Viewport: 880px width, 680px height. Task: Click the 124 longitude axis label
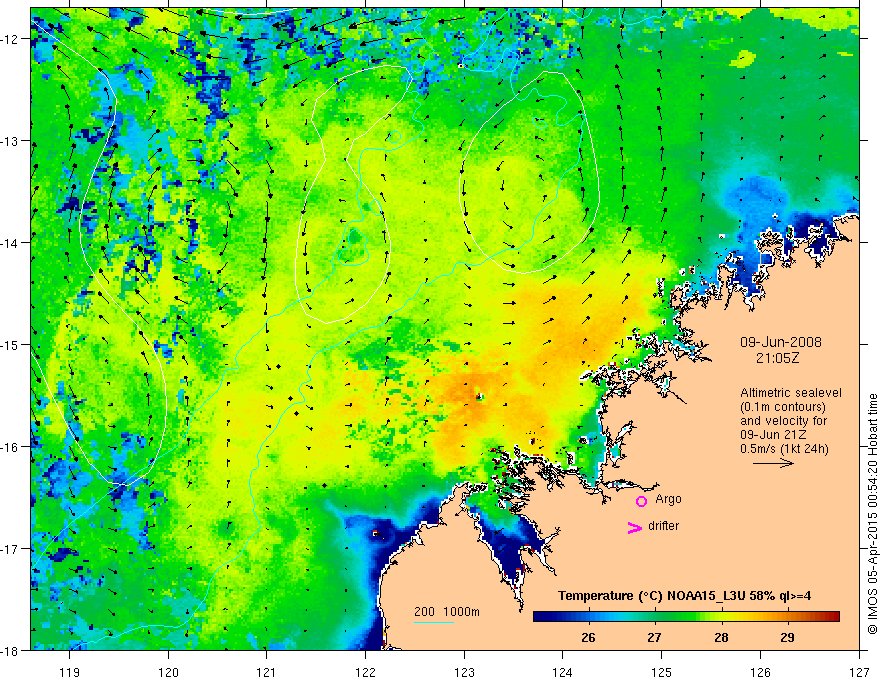pos(563,672)
